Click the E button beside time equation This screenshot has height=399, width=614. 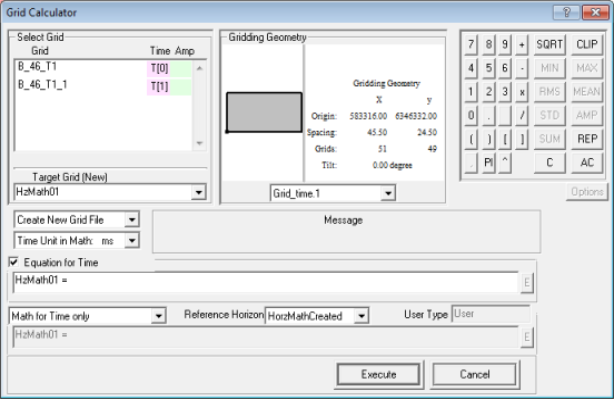[x=527, y=283]
